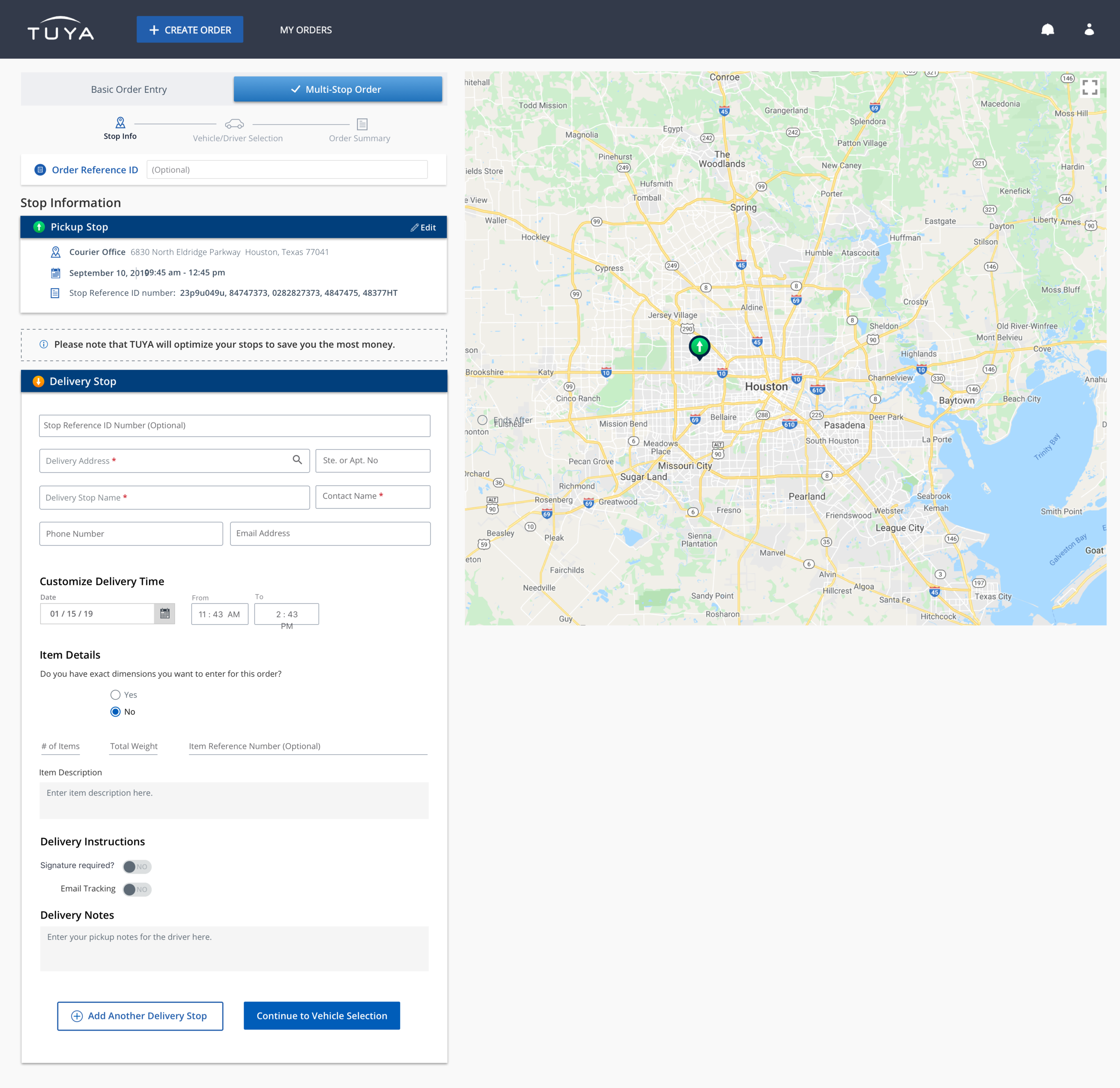Open the user profile icon
Viewport: 1120px width, 1088px height.
point(1089,29)
